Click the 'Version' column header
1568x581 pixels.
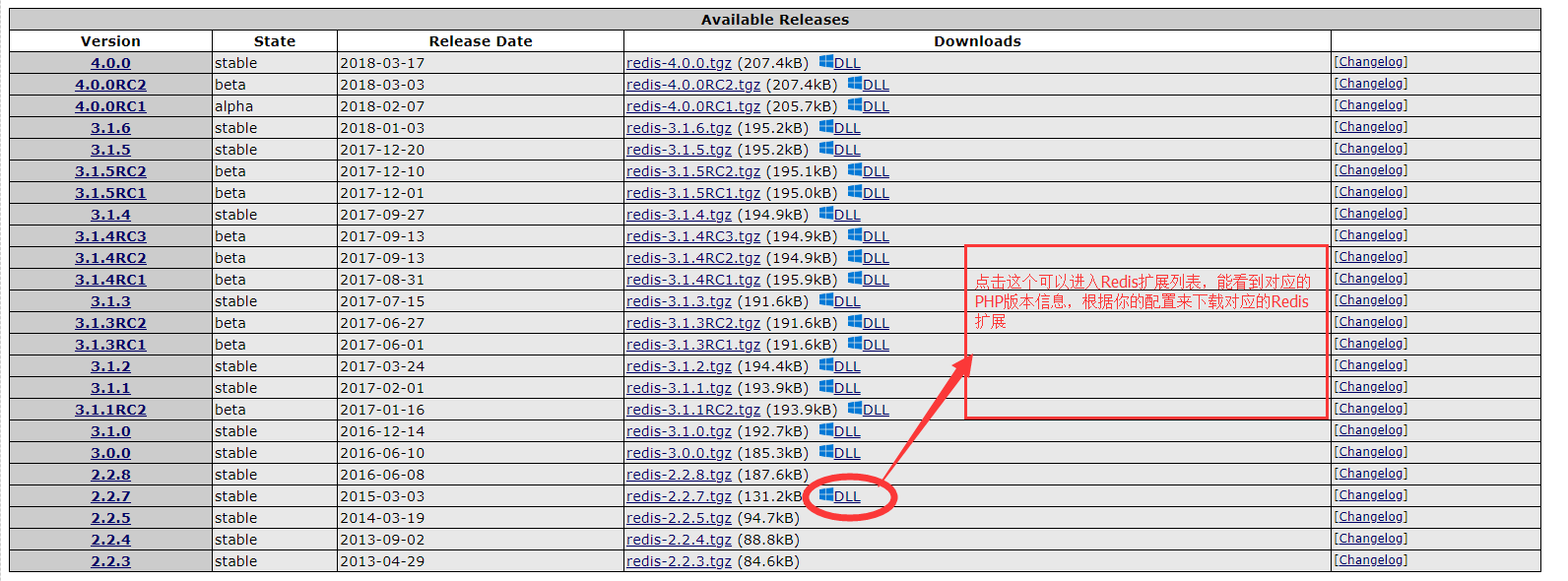[x=110, y=41]
